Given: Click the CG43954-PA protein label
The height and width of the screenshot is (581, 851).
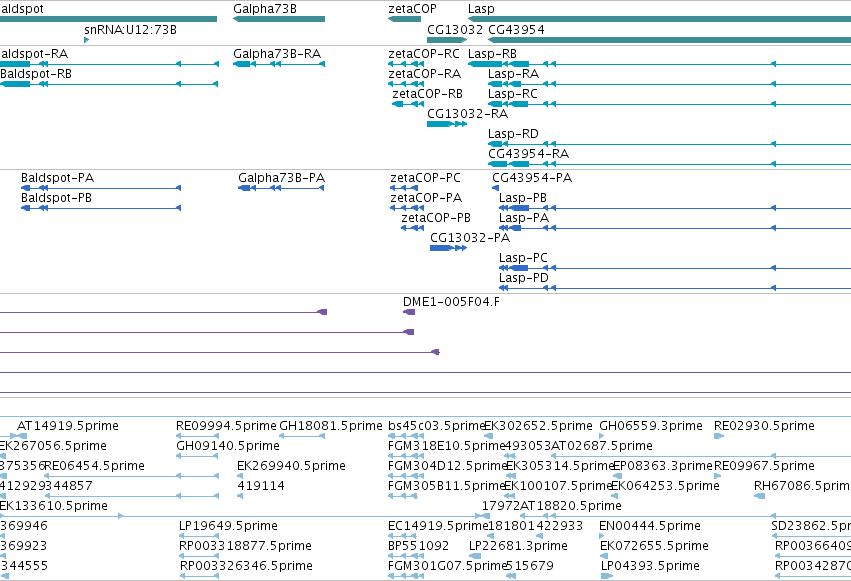Looking at the screenshot, I should 532,178.
